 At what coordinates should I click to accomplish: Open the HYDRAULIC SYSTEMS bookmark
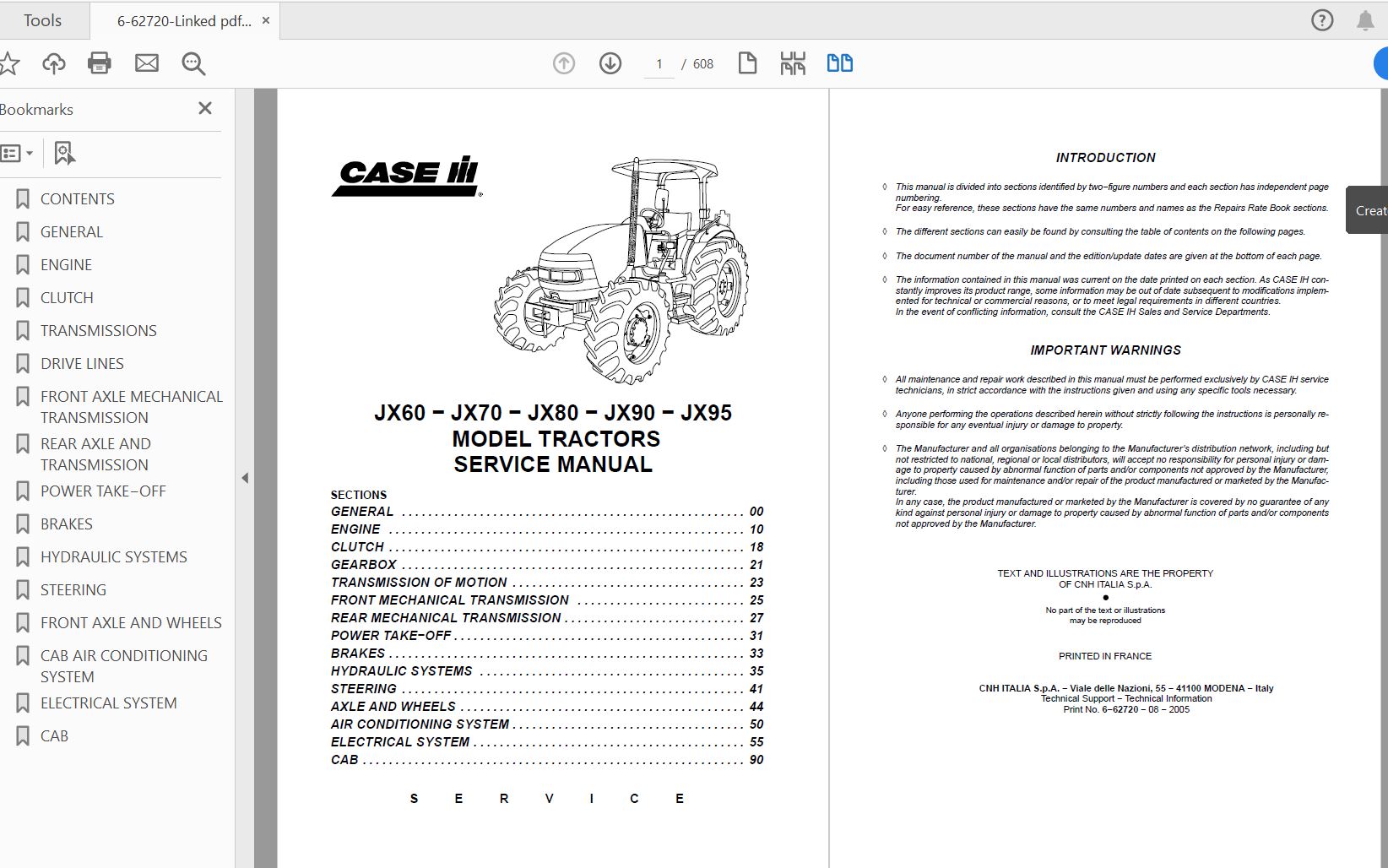[114, 556]
